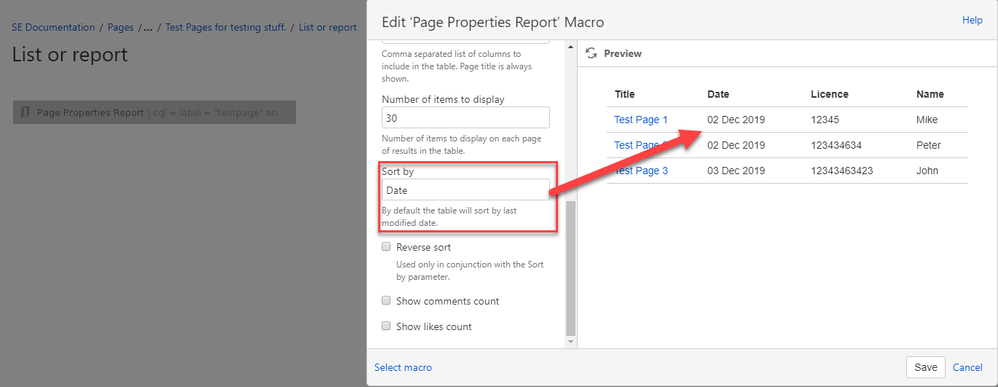Go to SE Documentation breadcrumb
998x387 pixels.
click(53, 27)
